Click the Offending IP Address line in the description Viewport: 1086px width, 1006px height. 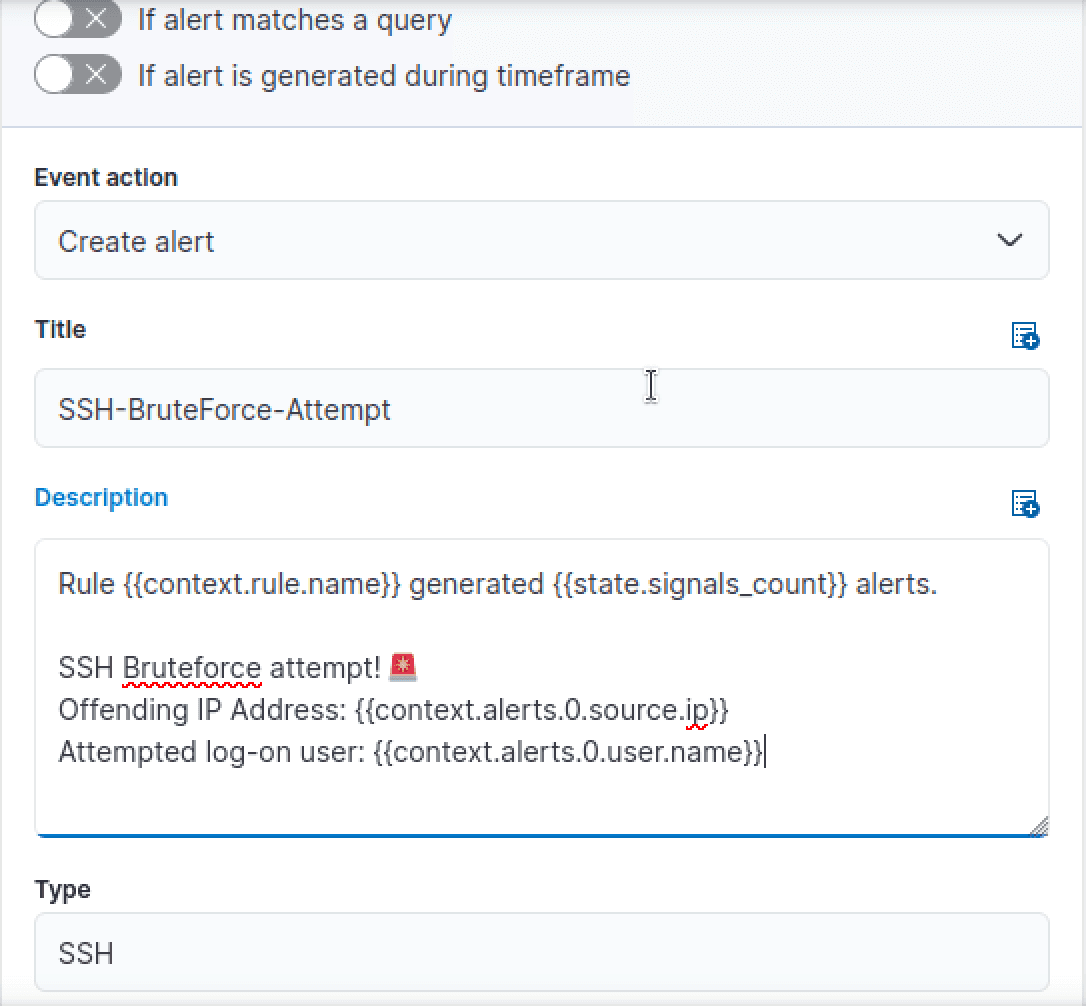[x=393, y=711]
